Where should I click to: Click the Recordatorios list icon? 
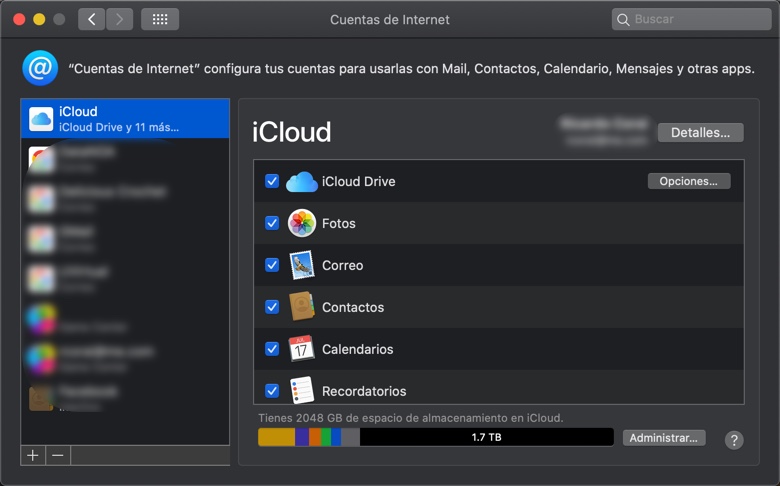pos(301,390)
